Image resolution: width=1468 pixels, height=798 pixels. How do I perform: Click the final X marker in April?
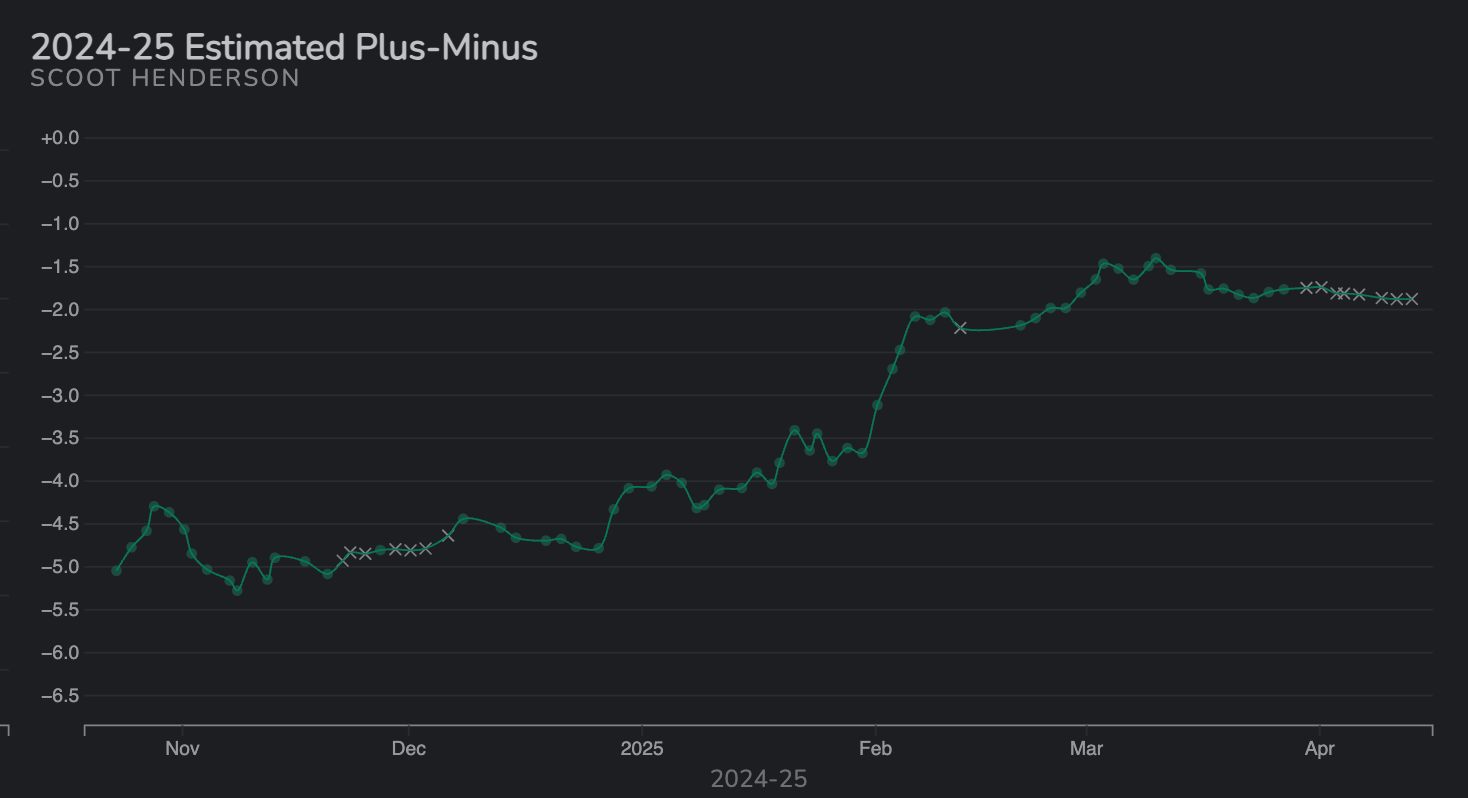coord(1411,299)
